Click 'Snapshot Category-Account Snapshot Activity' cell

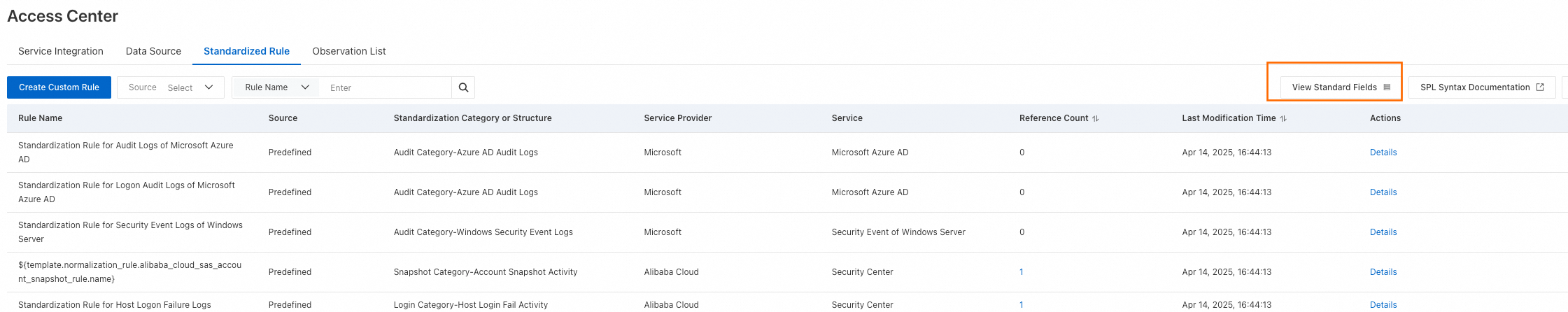(x=486, y=272)
